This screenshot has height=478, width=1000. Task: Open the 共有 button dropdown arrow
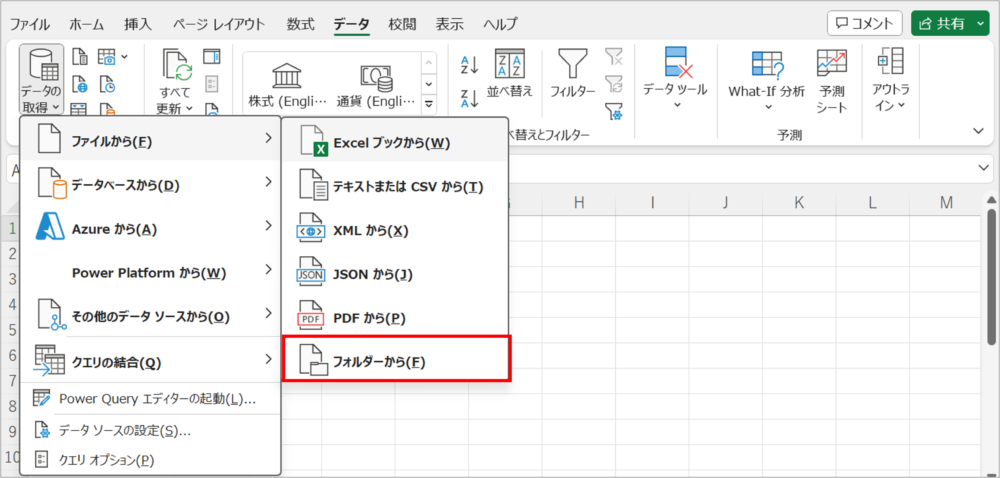[981, 24]
